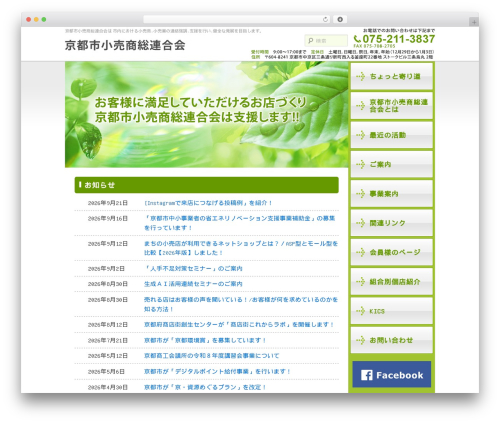The width and height of the screenshot is (500, 423).
Task: Click arrow icon beside KICS
Action: click(x=361, y=311)
